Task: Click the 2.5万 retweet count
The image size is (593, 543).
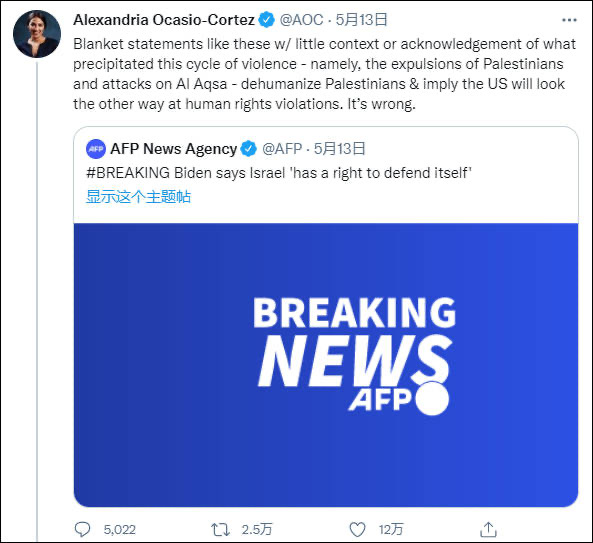Action: (257, 530)
